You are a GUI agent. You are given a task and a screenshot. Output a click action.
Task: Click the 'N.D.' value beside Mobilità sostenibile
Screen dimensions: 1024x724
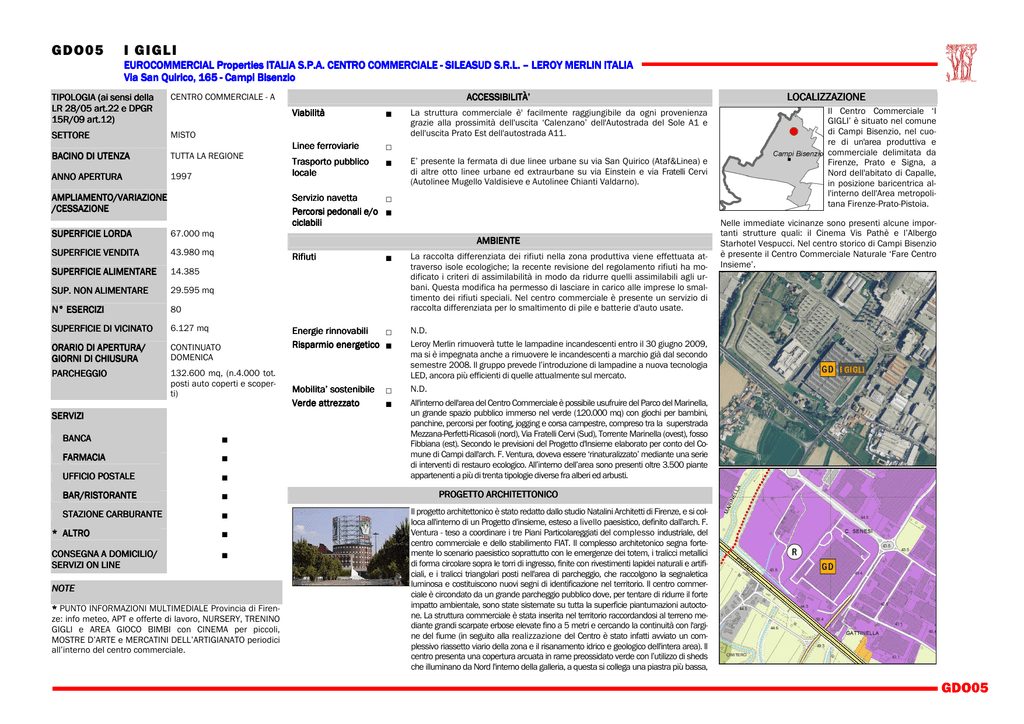[x=419, y=388]
